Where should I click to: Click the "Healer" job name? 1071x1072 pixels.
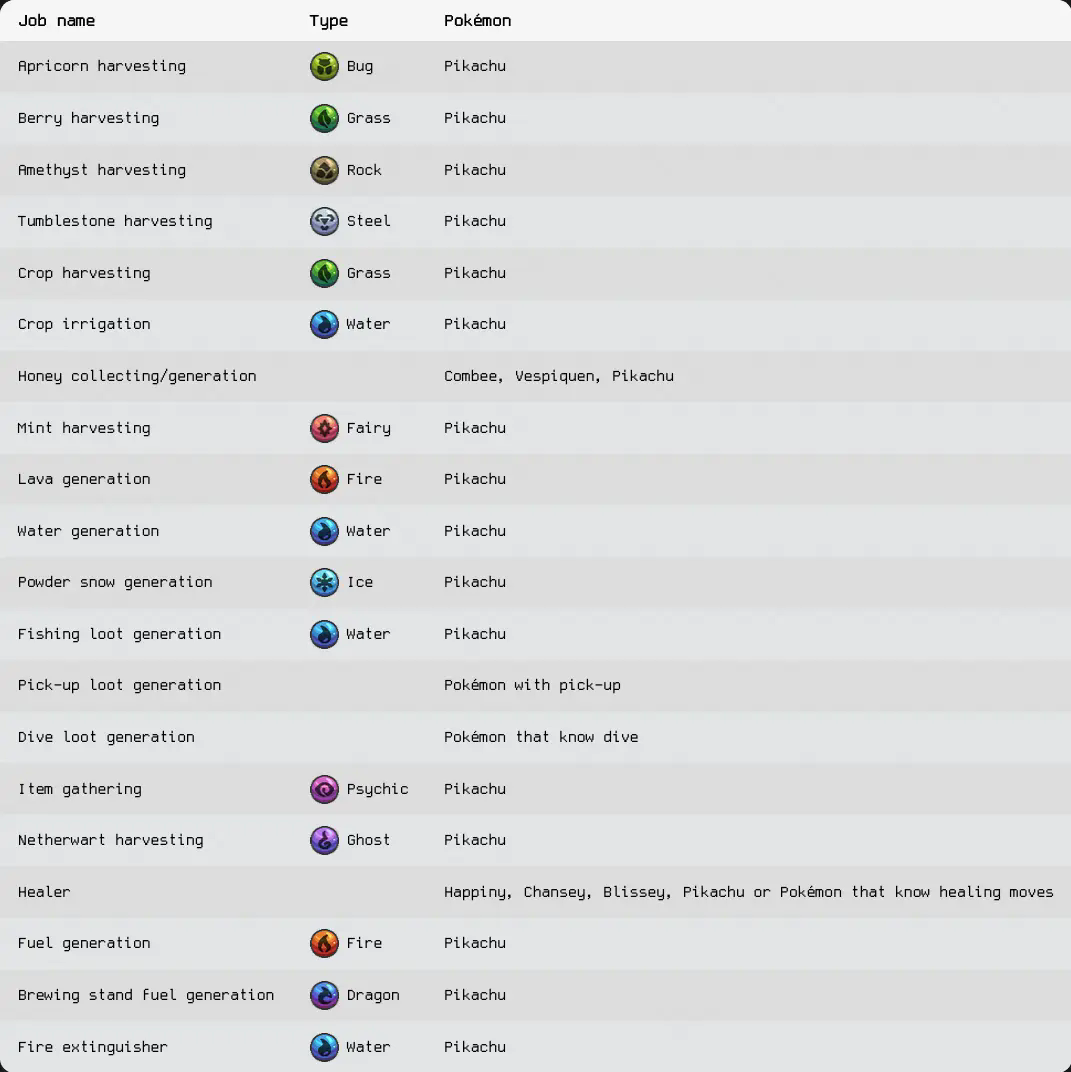pos(44,892)
